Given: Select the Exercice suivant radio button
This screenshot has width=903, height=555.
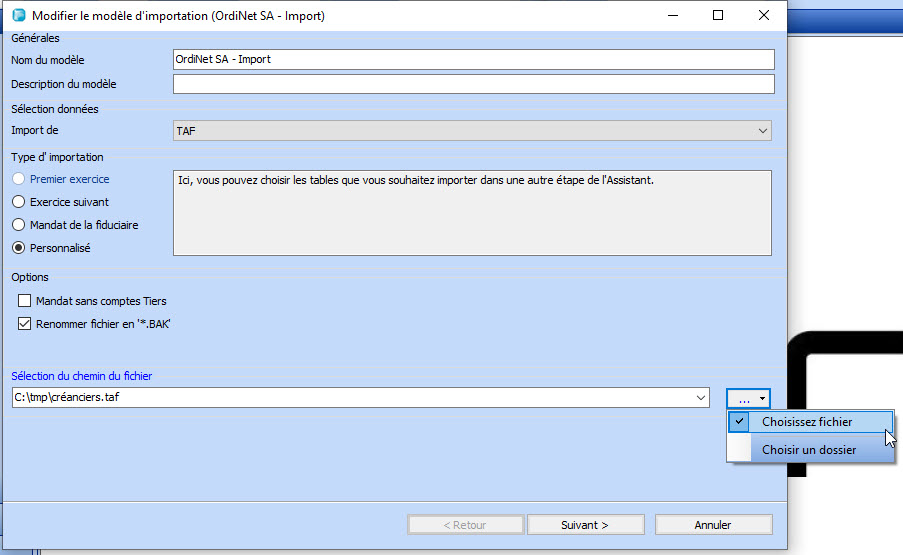Looking at the screenshot, I should (18, 202).
